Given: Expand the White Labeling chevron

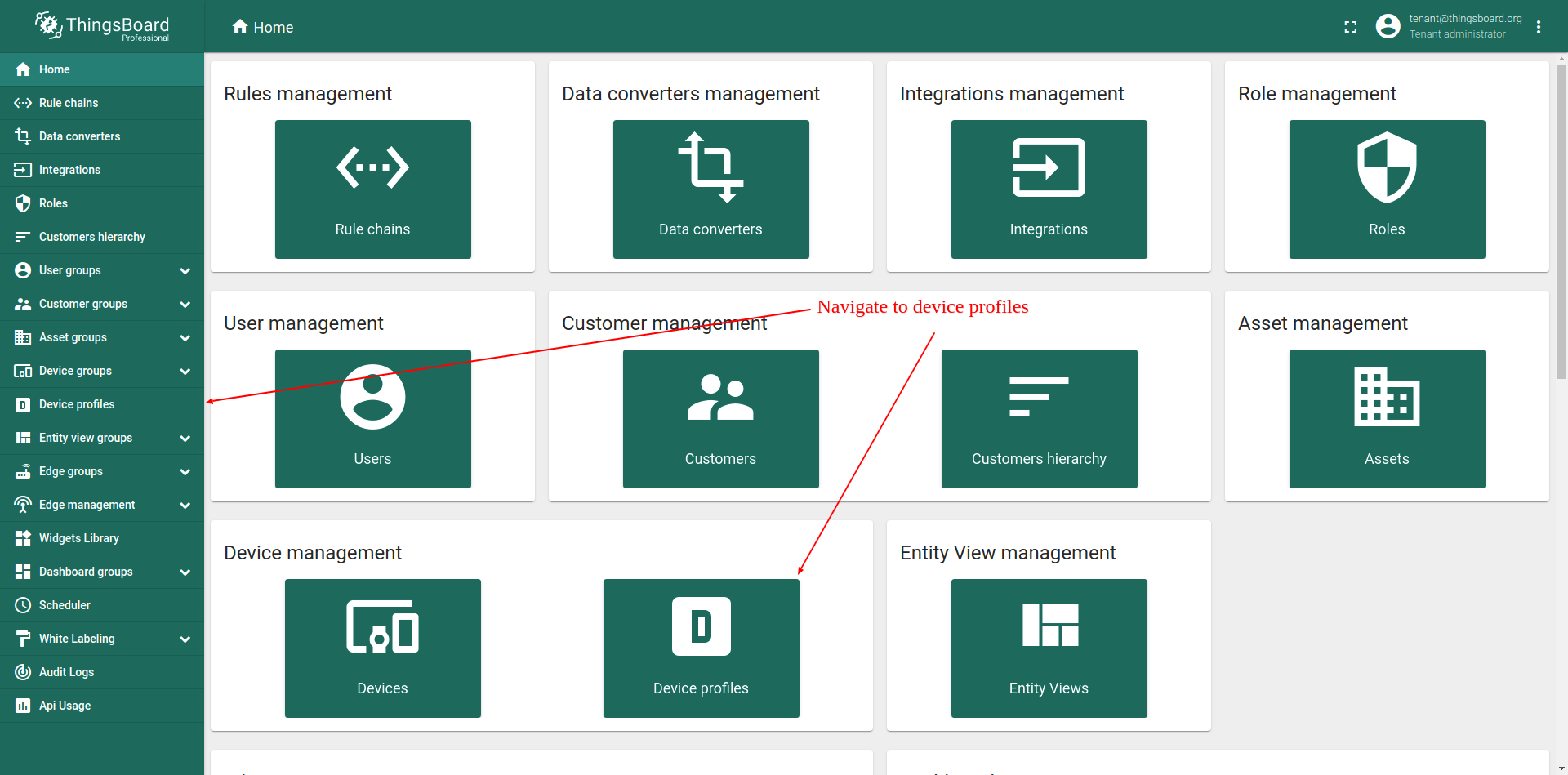Looking at the screenshot, I should click(185, 639).
